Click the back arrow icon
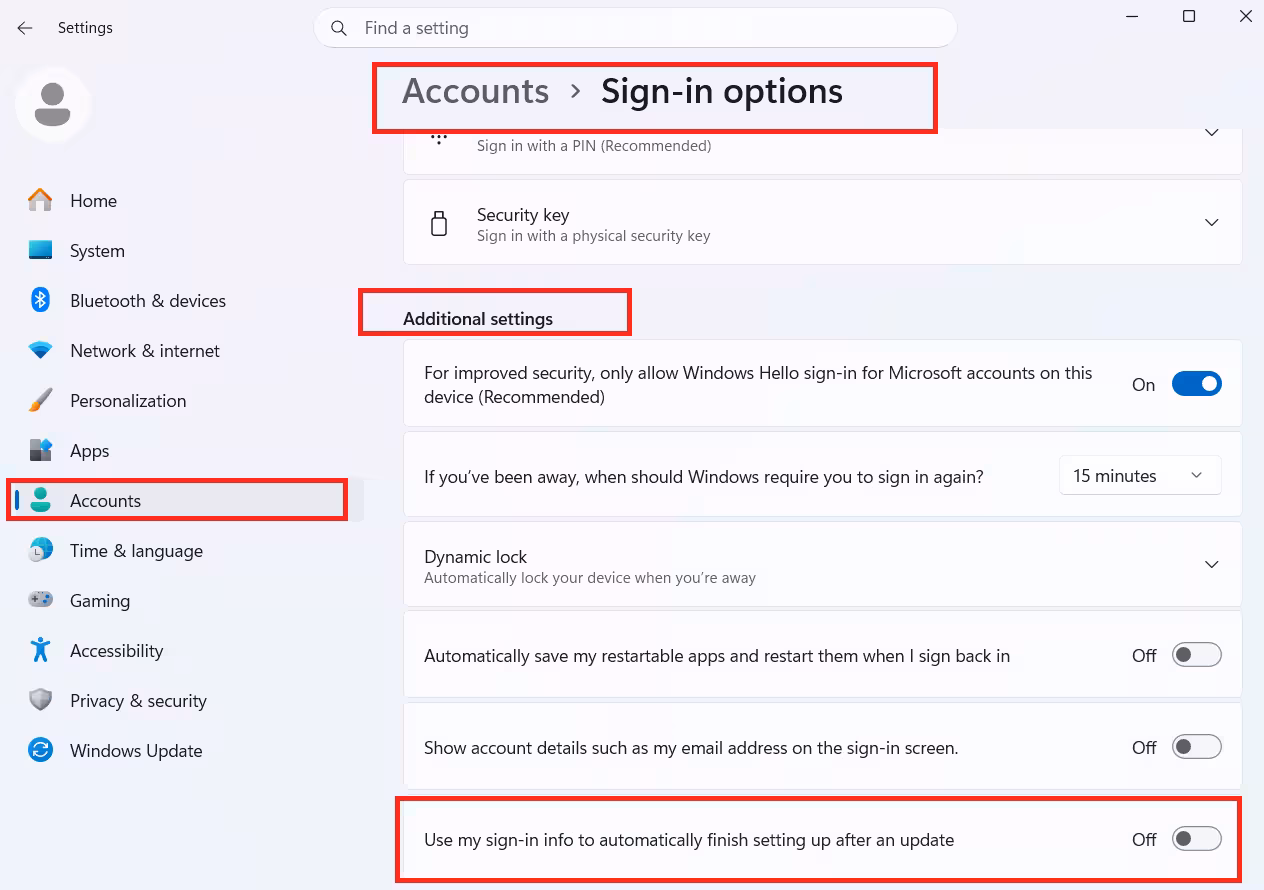This screenshot has width=1264, height=890. (25, 28)
